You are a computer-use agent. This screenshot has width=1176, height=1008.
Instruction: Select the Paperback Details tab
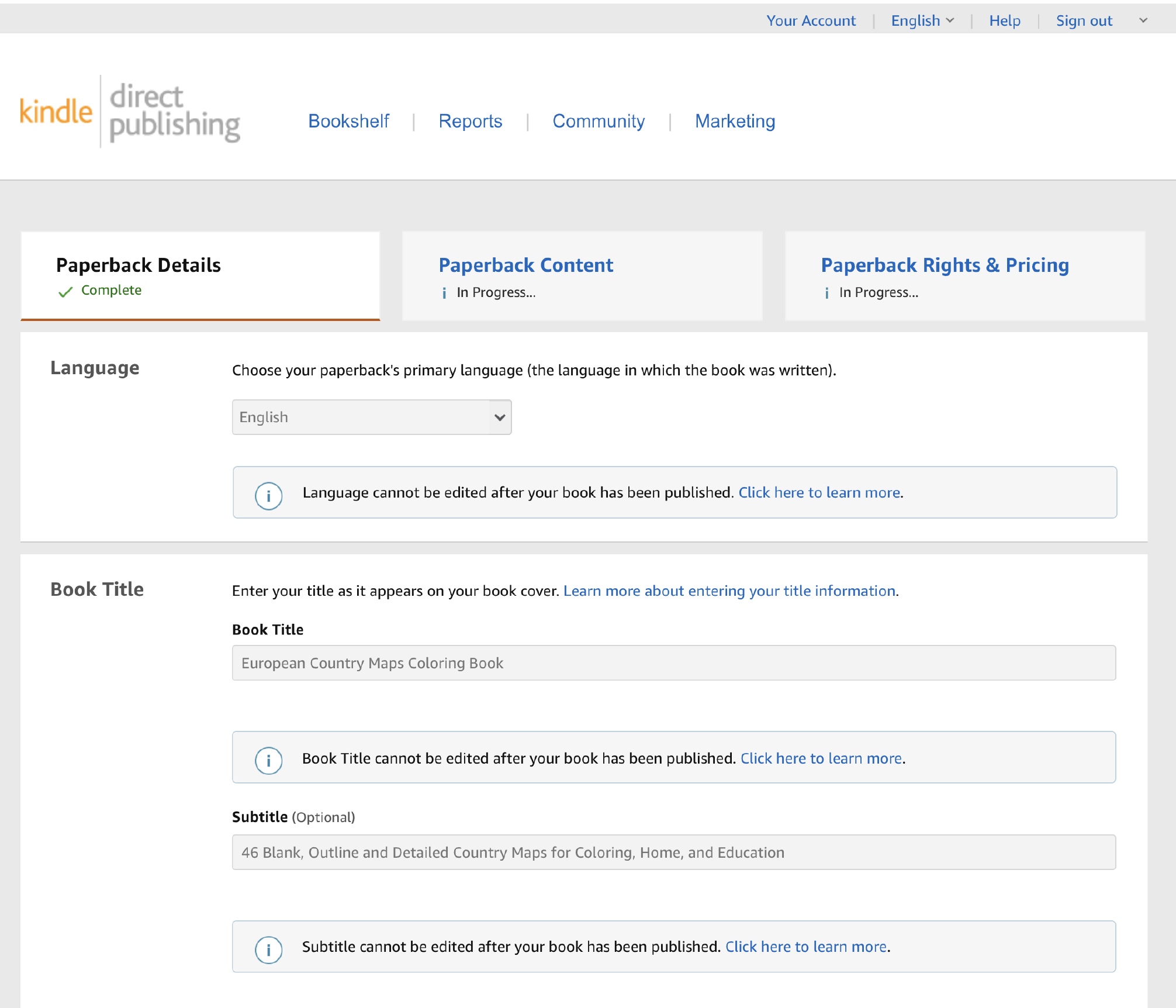[139, 265]
